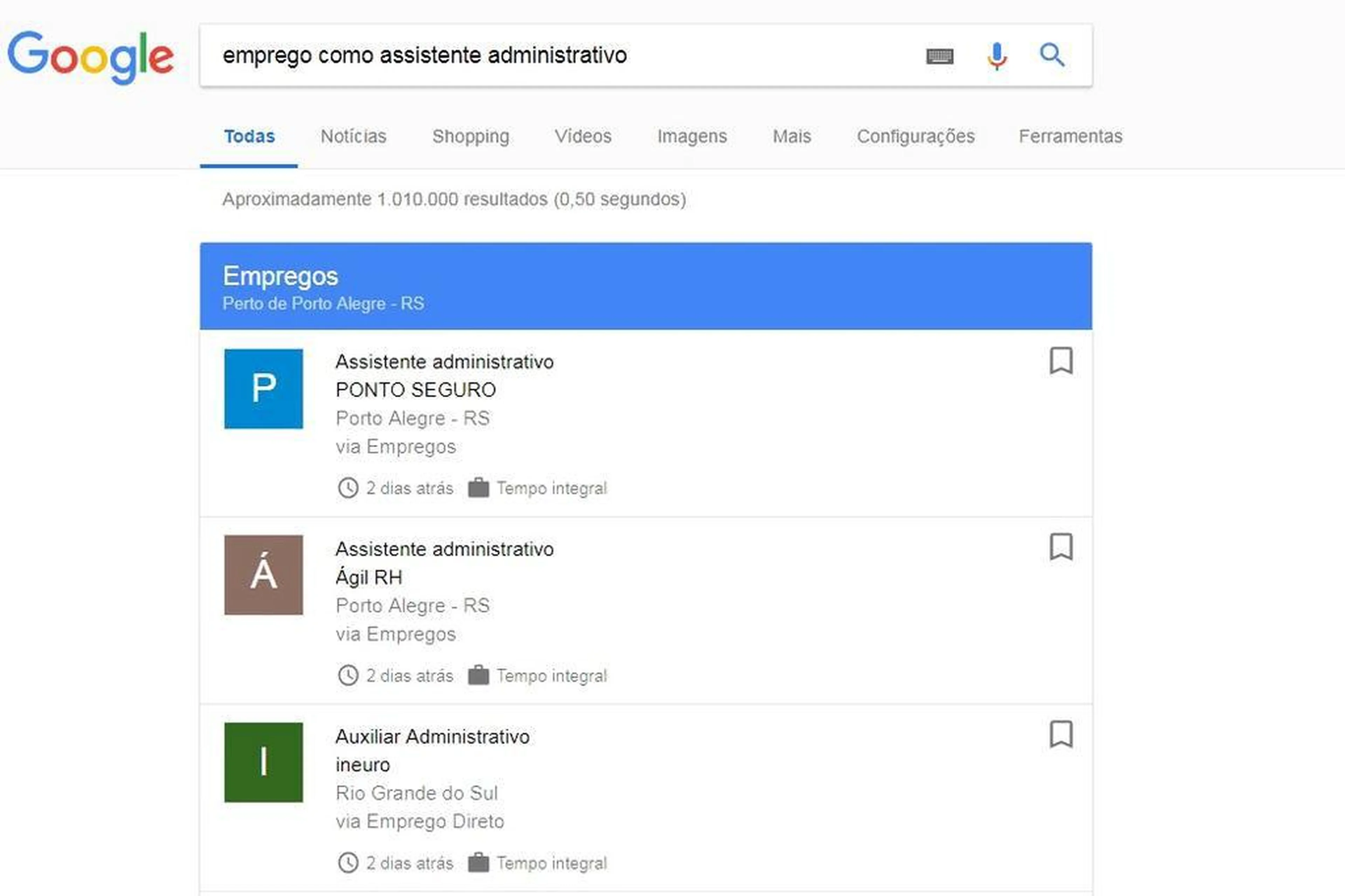1345x896 pixels.
Task: Click the brown Á company logo
Action: [263, 575]
